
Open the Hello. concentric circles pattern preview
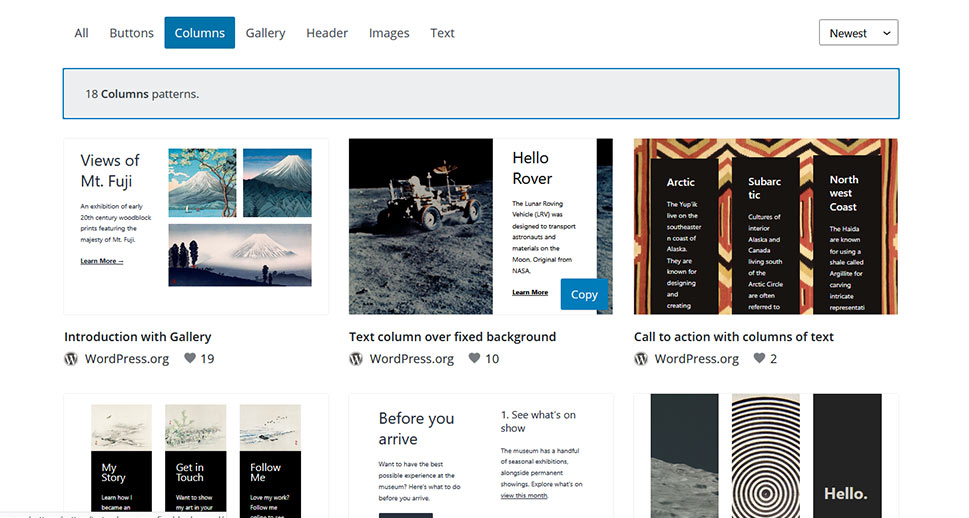pyautogui.click(x=766, y=456)
